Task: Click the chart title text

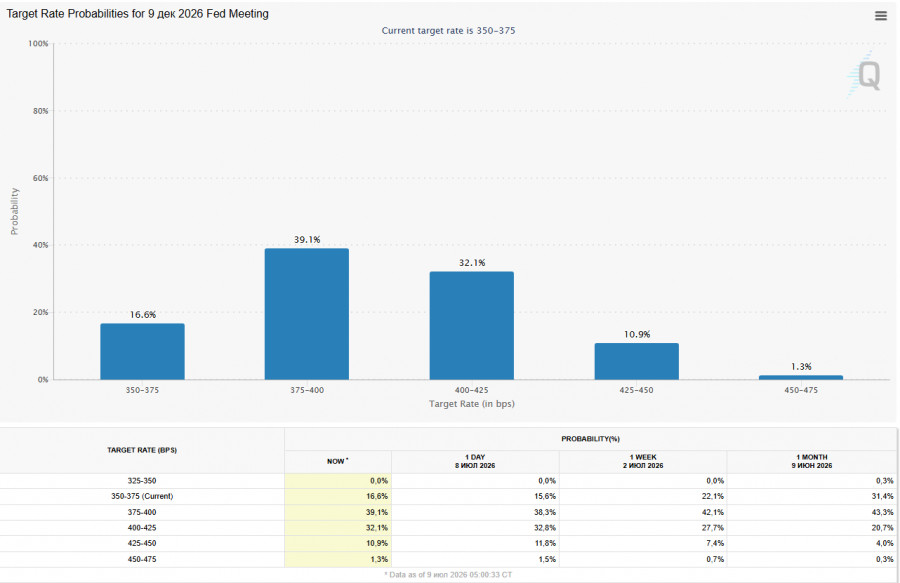Action: pos(137,14)
